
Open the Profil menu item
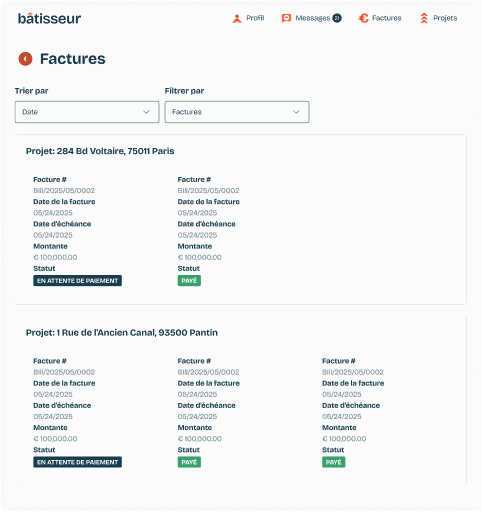pyautogui.click(x=255, y=18)
